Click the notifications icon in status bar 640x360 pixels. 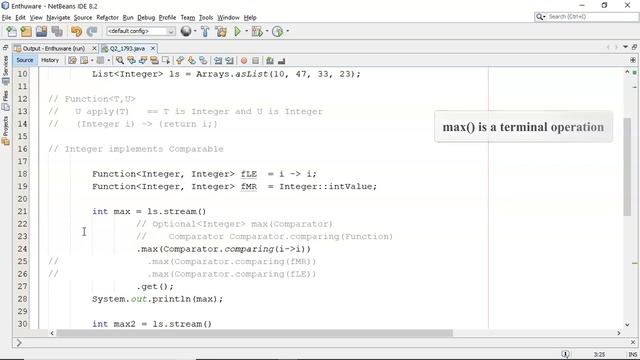pos(565,354)
